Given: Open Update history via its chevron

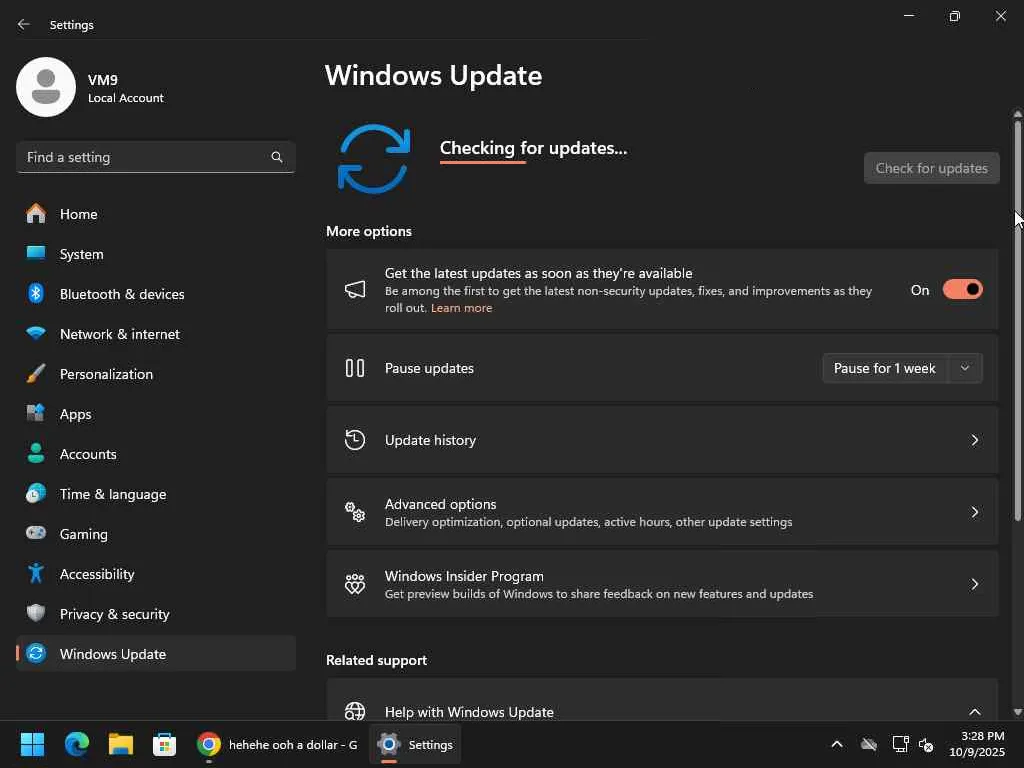Looking at the screenshot, I should click(974, 440).
